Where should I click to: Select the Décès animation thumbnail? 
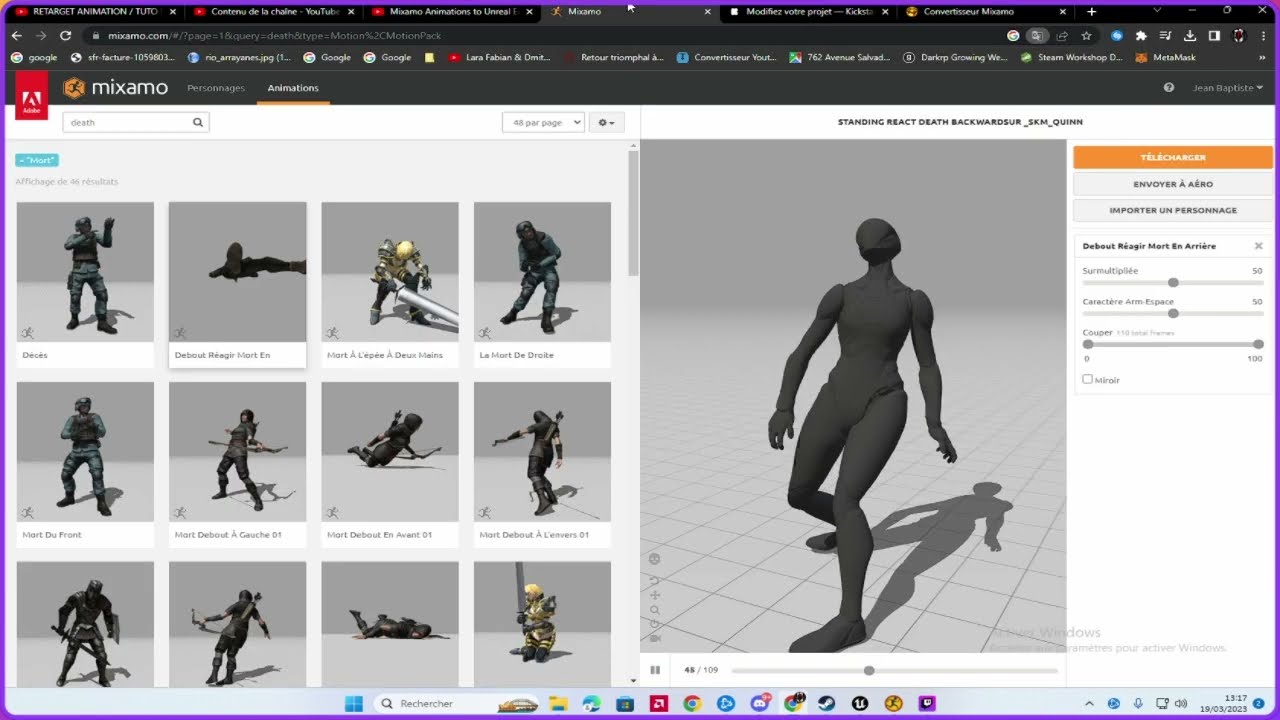(85, 272)
